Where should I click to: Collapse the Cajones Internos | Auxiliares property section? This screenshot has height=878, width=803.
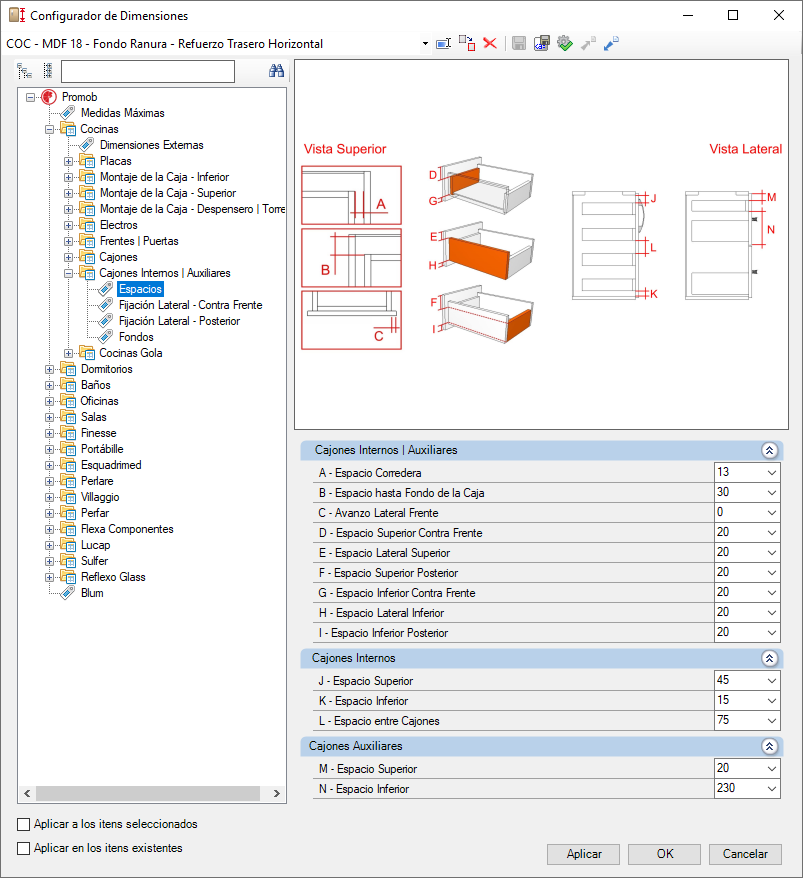pos(769,450)
